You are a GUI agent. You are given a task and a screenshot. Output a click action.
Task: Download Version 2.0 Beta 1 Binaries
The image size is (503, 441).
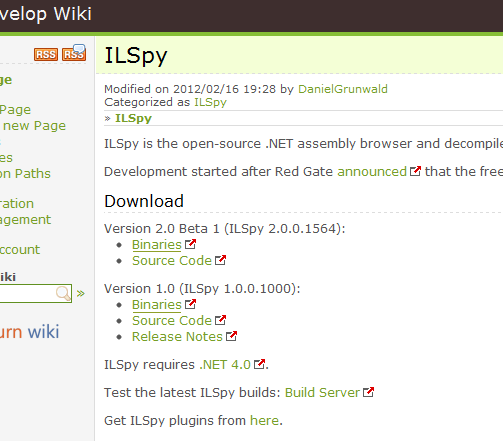pos(157,244)
